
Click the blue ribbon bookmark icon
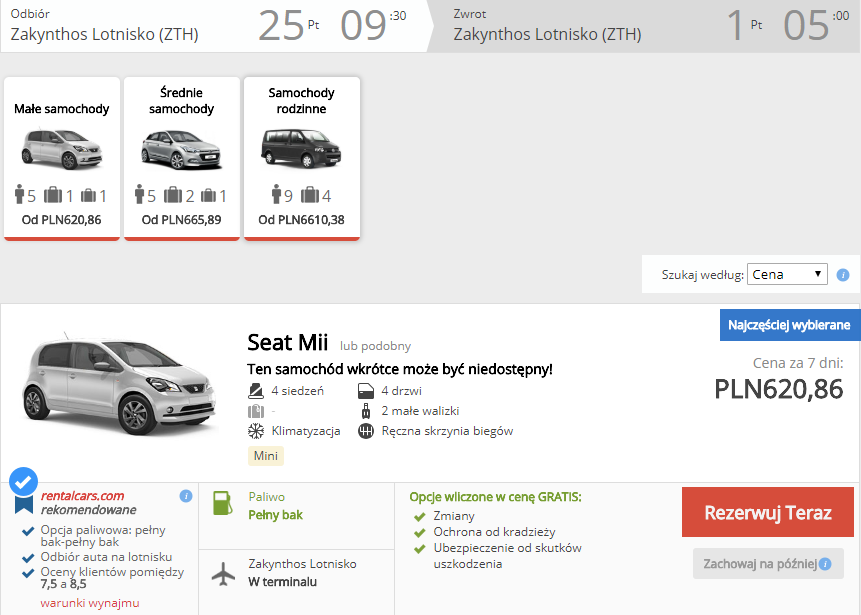(x=24, y=504)
